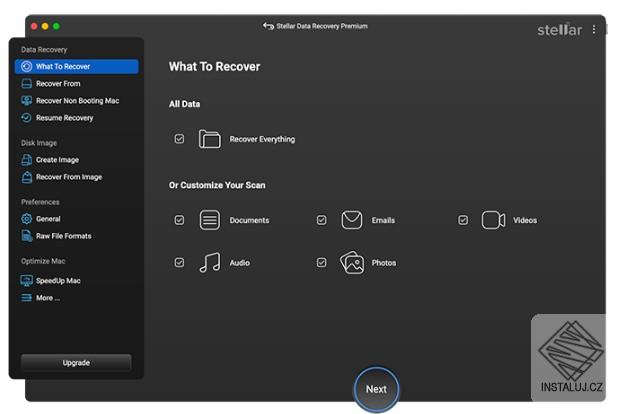622x414 pixels.
Task: Select What To Recover in the sidebar
Action: pyautogui.click(x=77, y=67)
